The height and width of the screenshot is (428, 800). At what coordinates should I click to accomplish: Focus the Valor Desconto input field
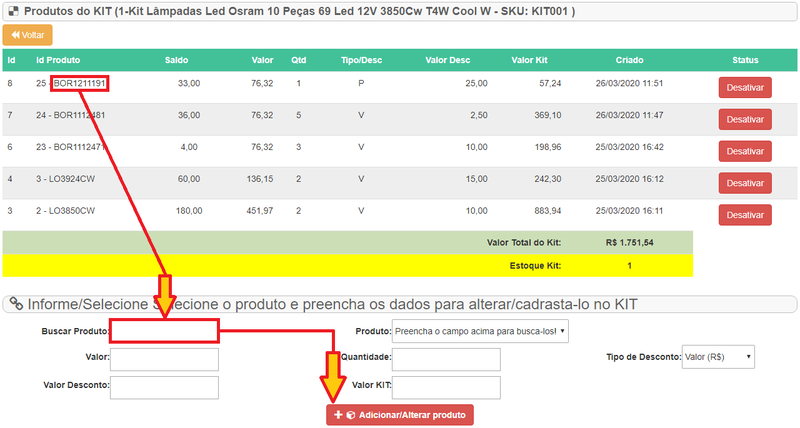click(164, 388)
